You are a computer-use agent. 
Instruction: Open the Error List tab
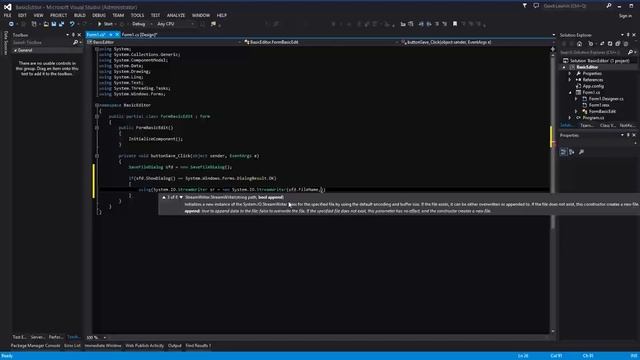(x=72, y=346)
